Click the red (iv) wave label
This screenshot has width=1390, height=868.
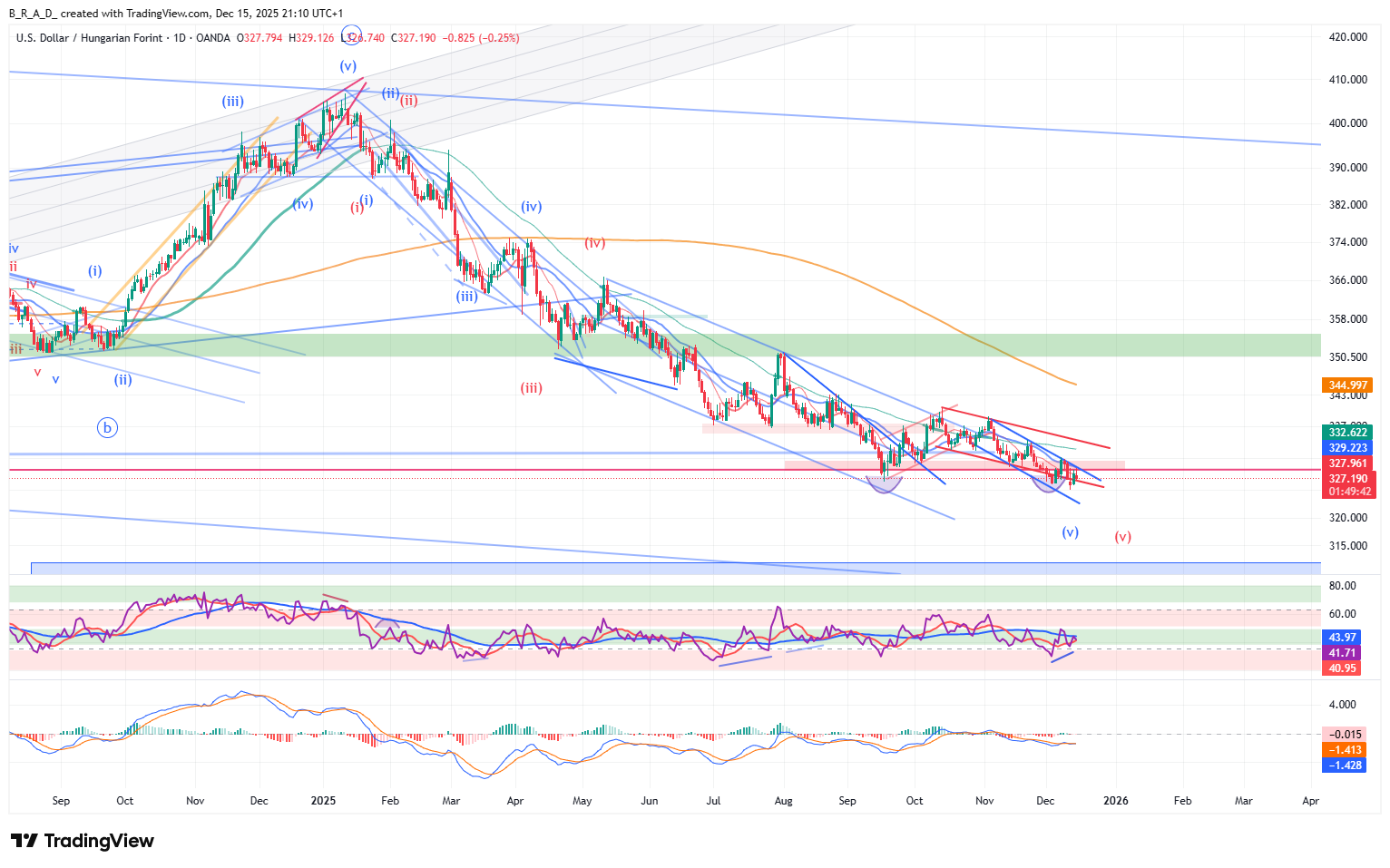[x=594, y=243]
